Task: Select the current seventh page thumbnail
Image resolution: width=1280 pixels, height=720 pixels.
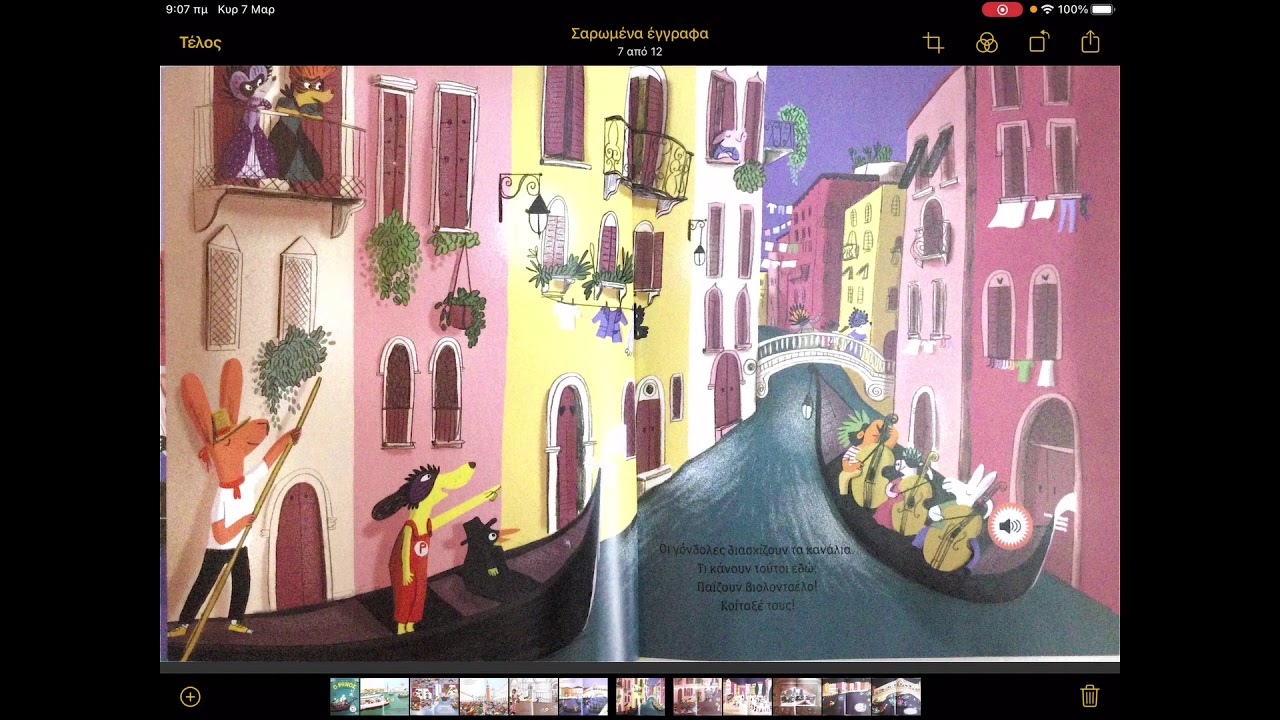Action: tap(640, 697)
